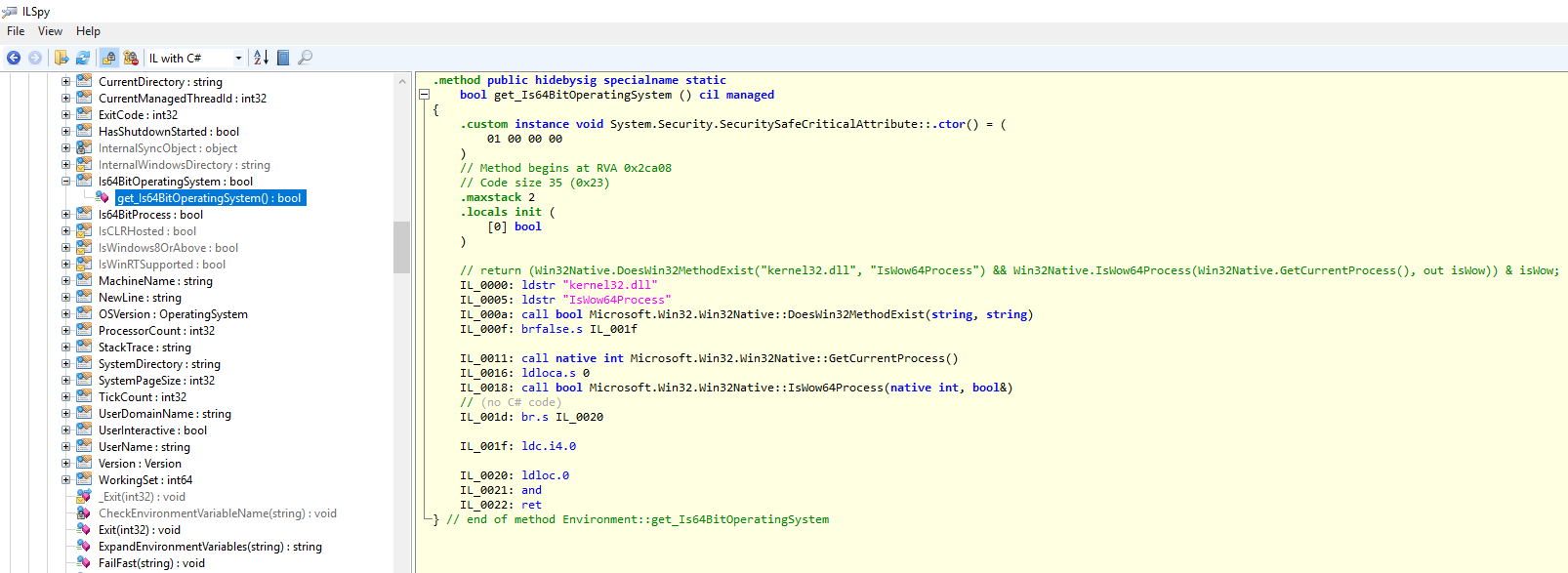Image resolution: width=1568 pixels, height=573 pixels.
Task: Click the blue book toolbar icon
Action: (x=283, y=58)
